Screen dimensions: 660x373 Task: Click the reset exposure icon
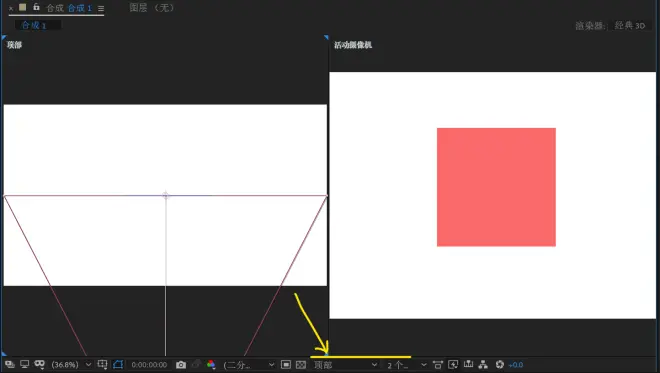point(500,365)
